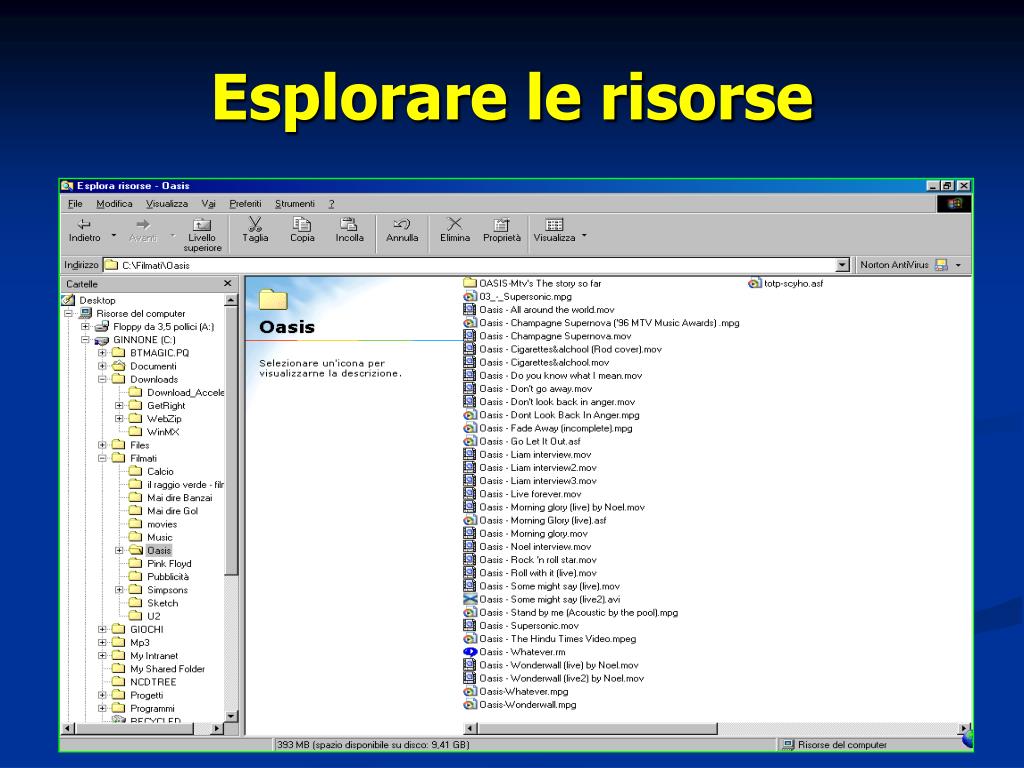Go back with the Indietro button
The width and height of the screenshot is (1024, 768).
[84, 231]
